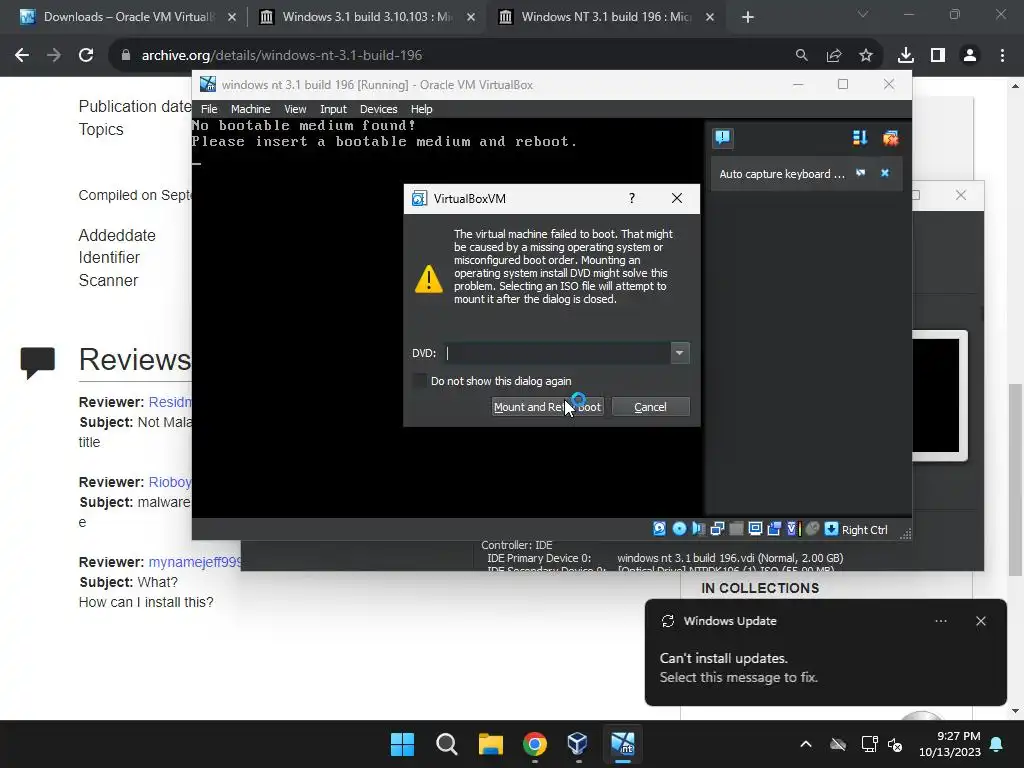Close the Windows Update notification
Image resolution: width=1024 pixels, height=768 pixels.
980,621
